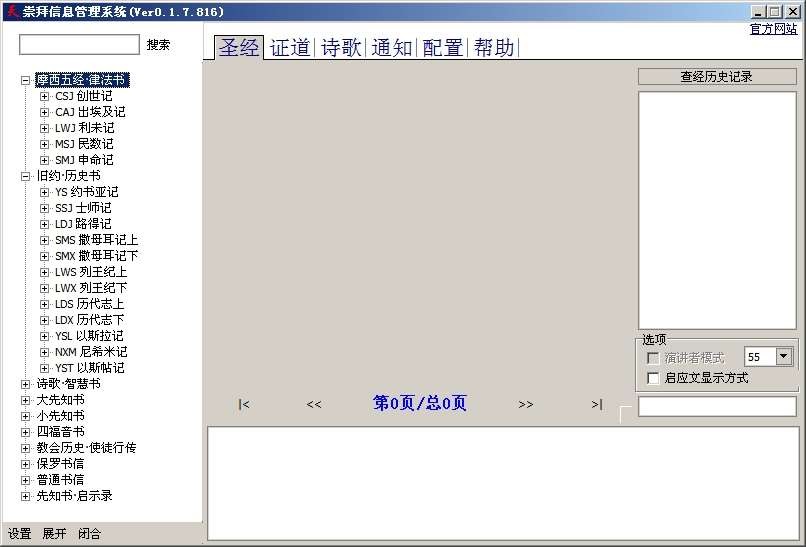
Task: Open the 官方网站 link
Action: pos(774,29)
